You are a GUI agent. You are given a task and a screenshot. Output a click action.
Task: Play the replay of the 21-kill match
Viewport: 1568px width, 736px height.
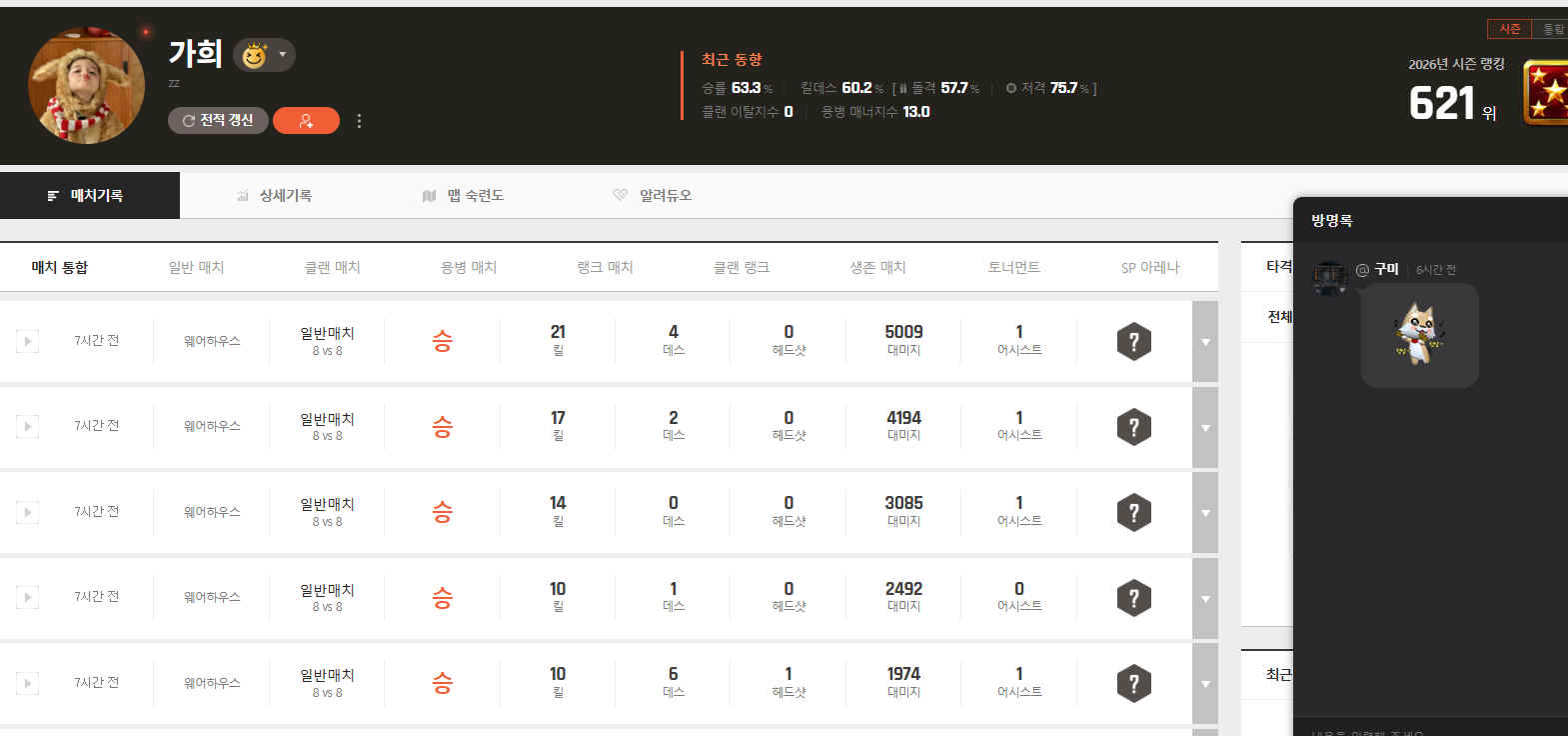click(28, 342)
